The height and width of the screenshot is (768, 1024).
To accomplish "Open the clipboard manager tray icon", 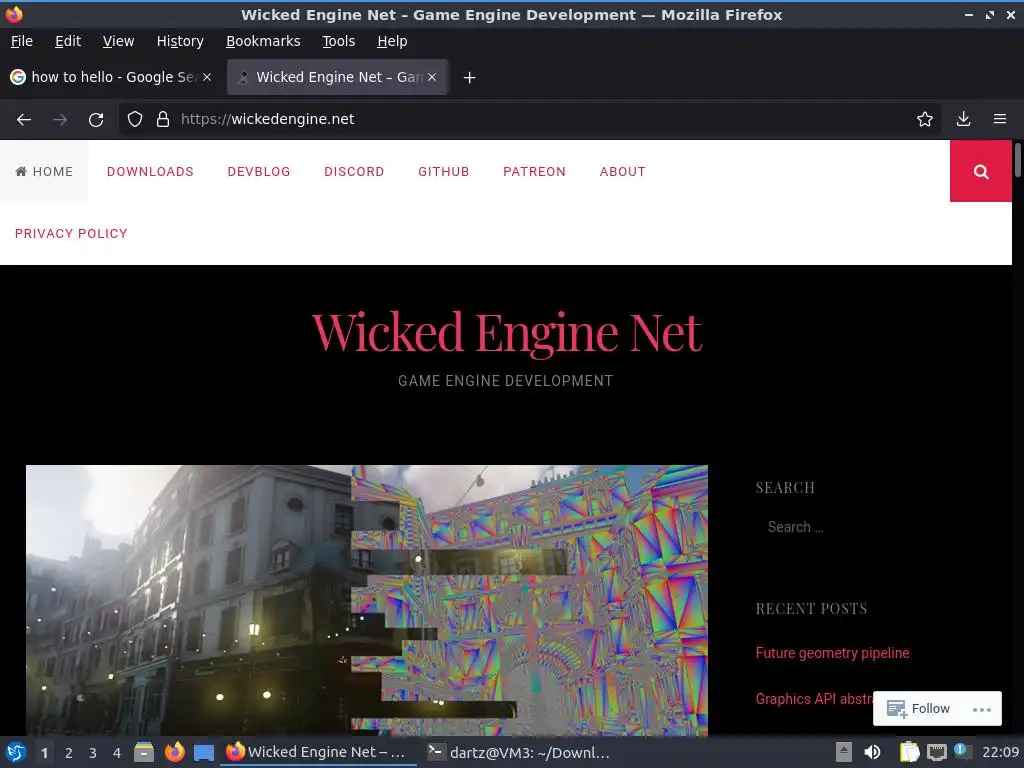I will point(909,752).
